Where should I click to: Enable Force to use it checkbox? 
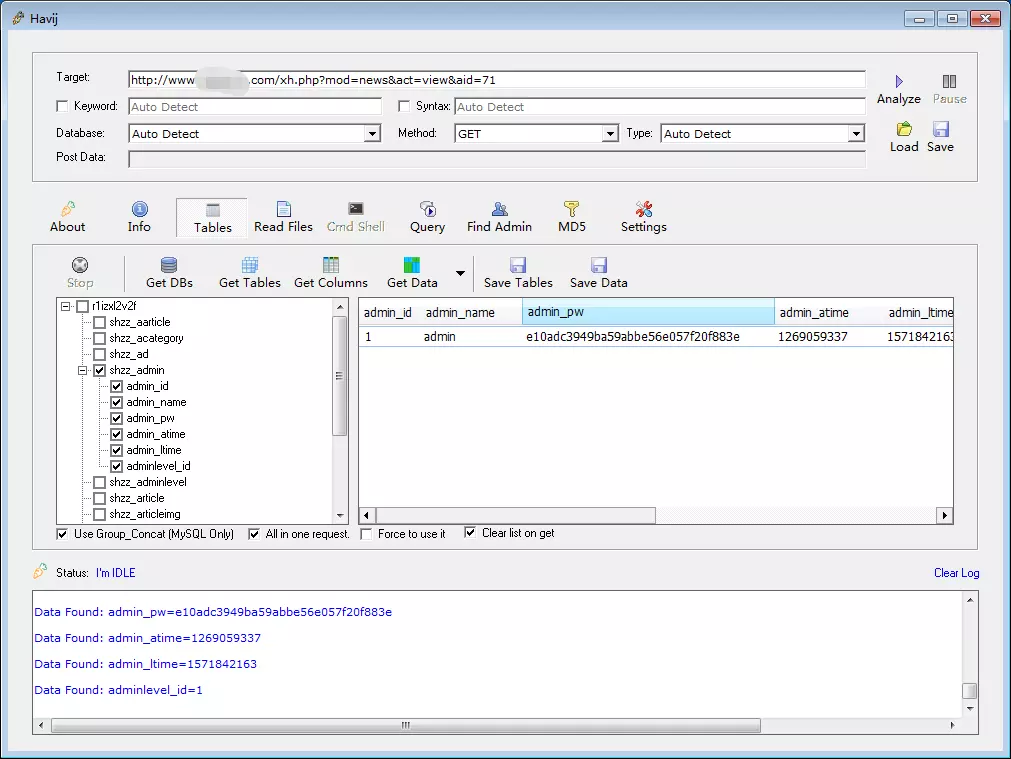point(366,534)
